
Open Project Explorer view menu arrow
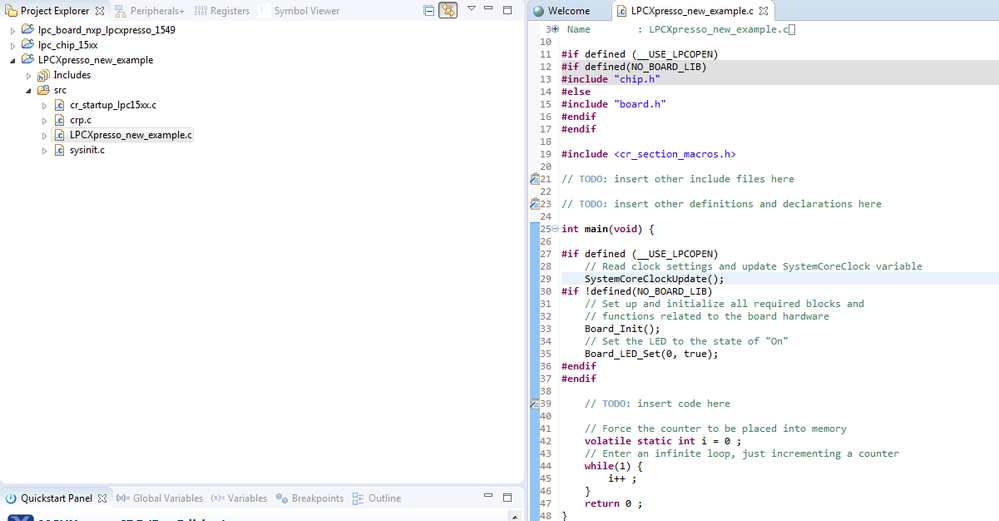tap(471, 9)
